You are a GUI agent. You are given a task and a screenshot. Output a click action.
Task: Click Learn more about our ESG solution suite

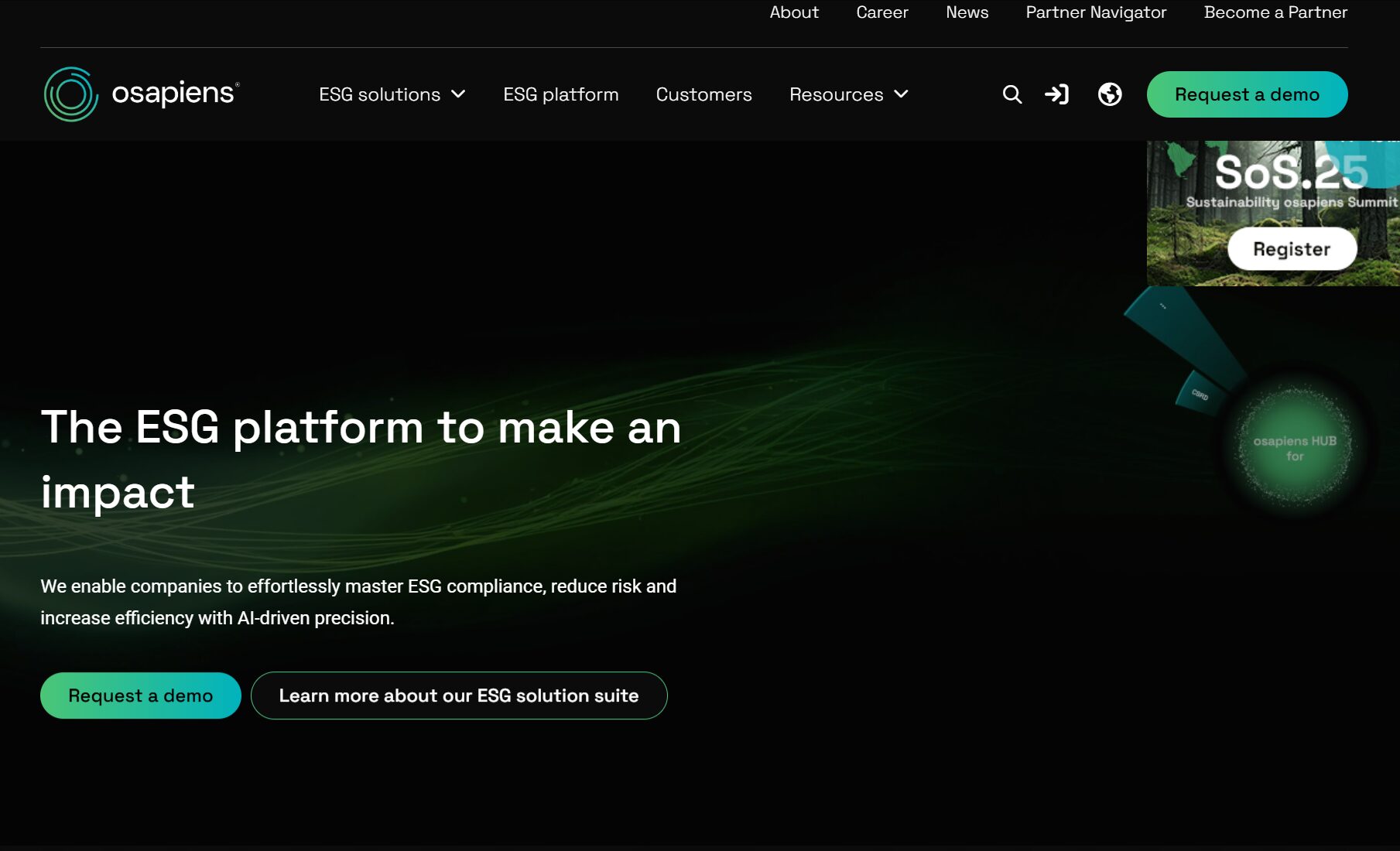point(459,695)
